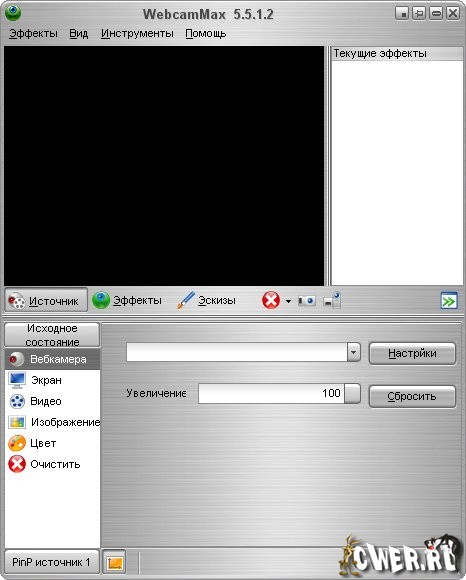
Task: Click the green double-arrow expand icon
Action: click(449, 301)
